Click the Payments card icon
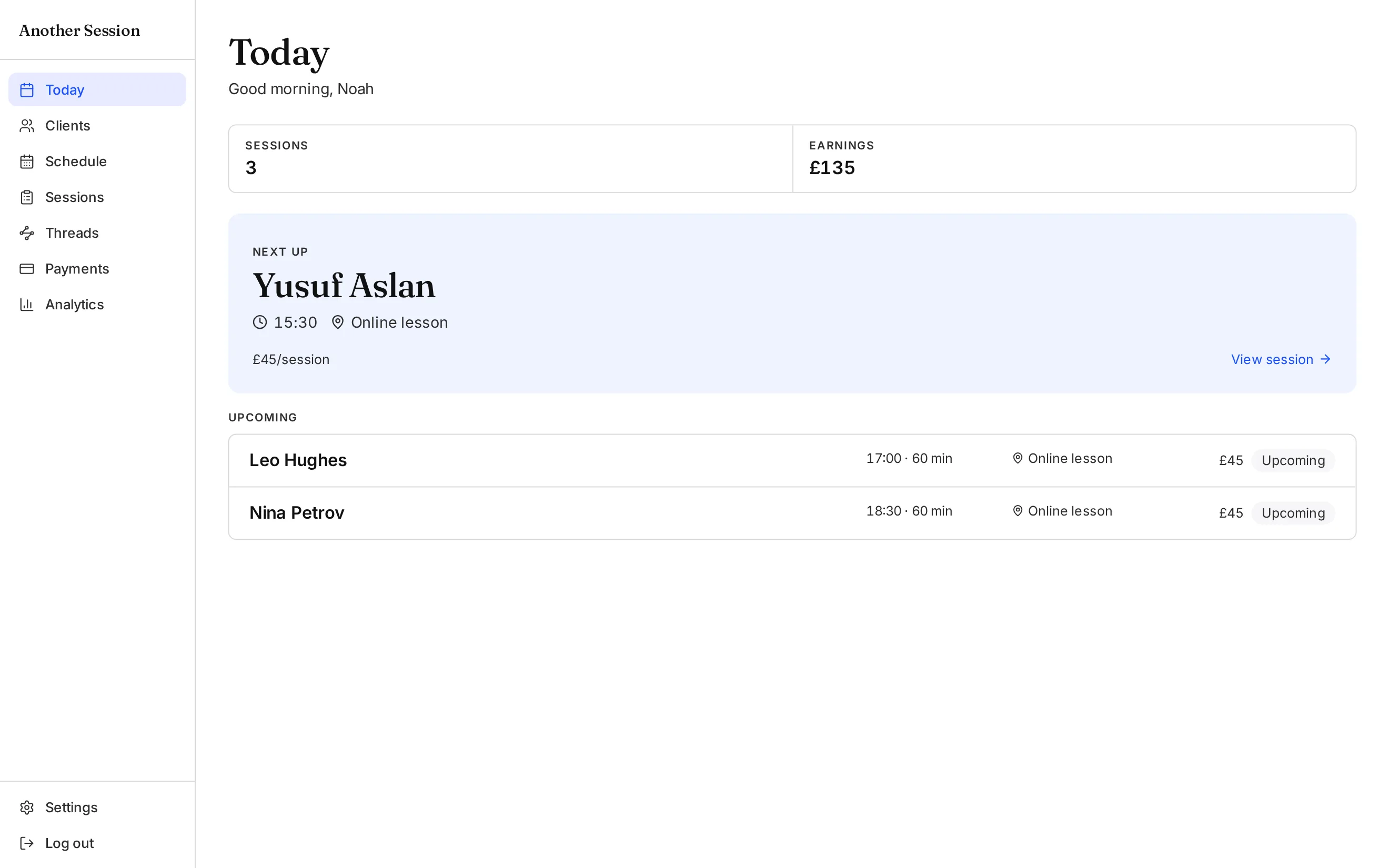This screenshot has height=868, width=1389. click(x=27, y=269)
